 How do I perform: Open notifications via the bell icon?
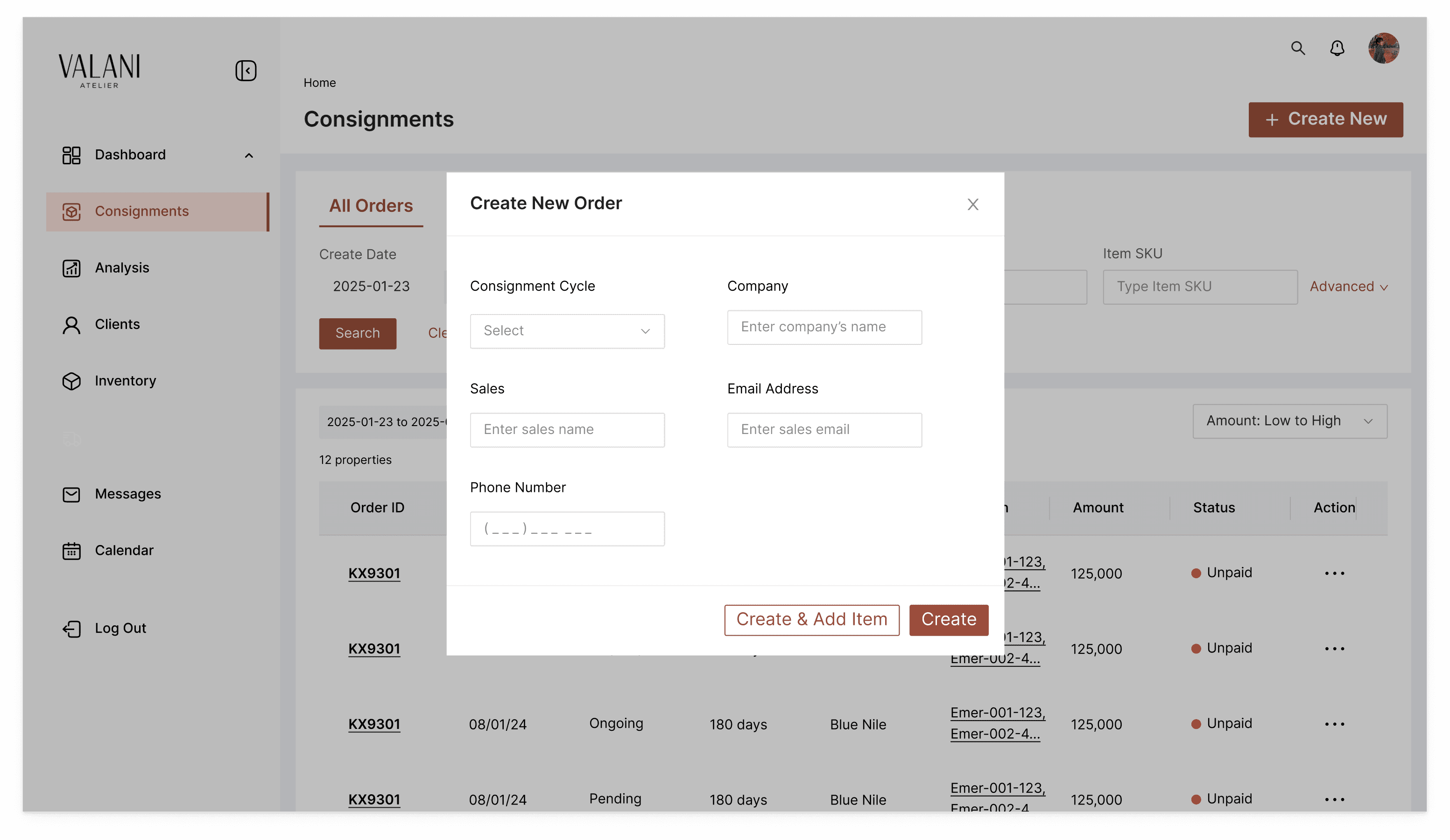click(1337, 49)
